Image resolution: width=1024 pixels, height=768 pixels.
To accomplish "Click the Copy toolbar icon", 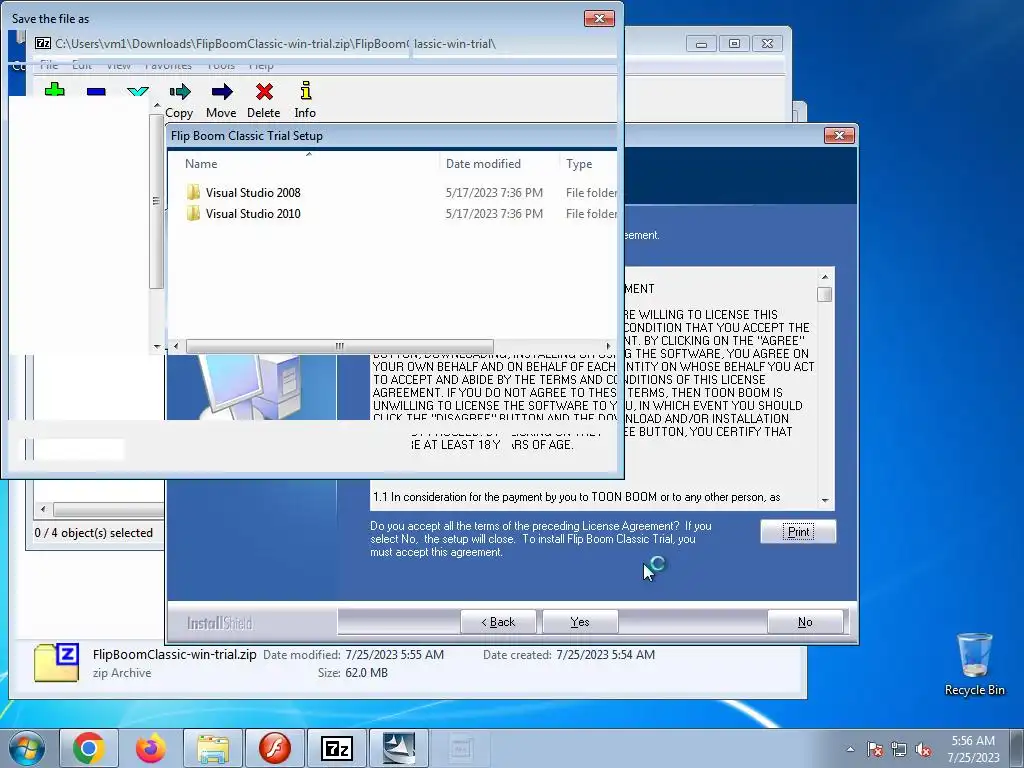I will 180,91.
